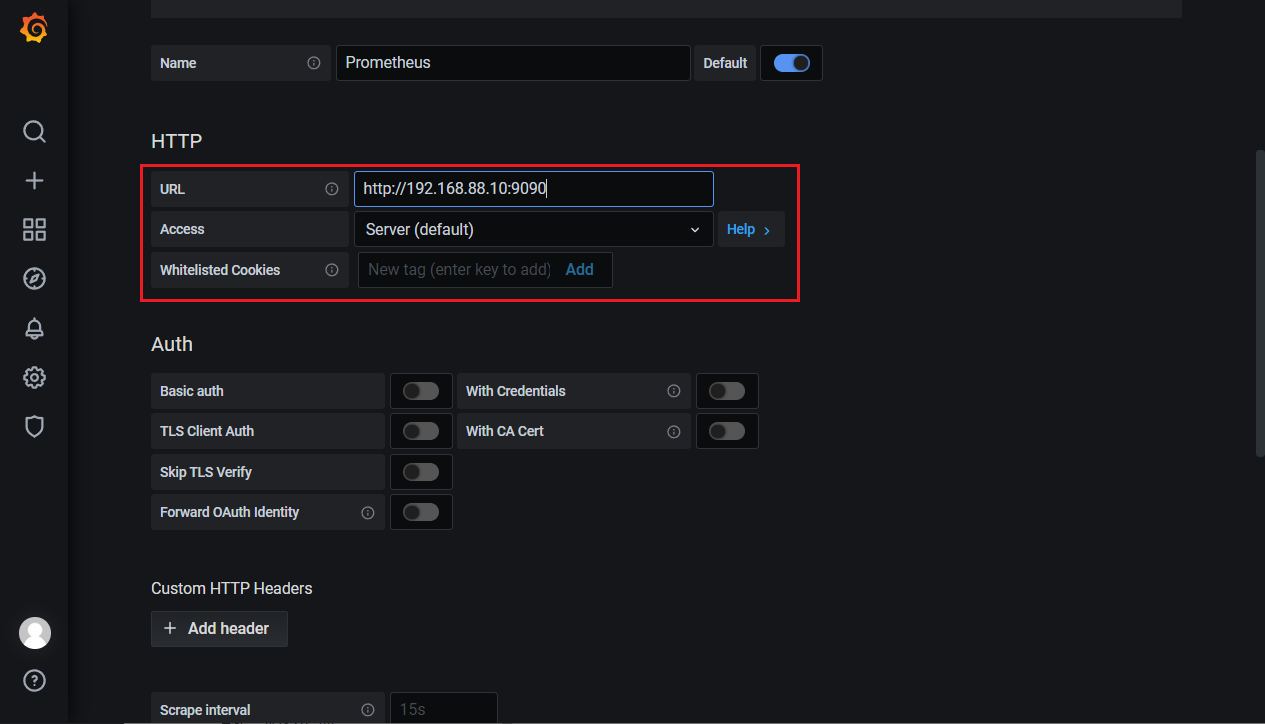Click the user avatar in sidebar
The width and height of the screenshot is (1265, 724).
point(34,633)
